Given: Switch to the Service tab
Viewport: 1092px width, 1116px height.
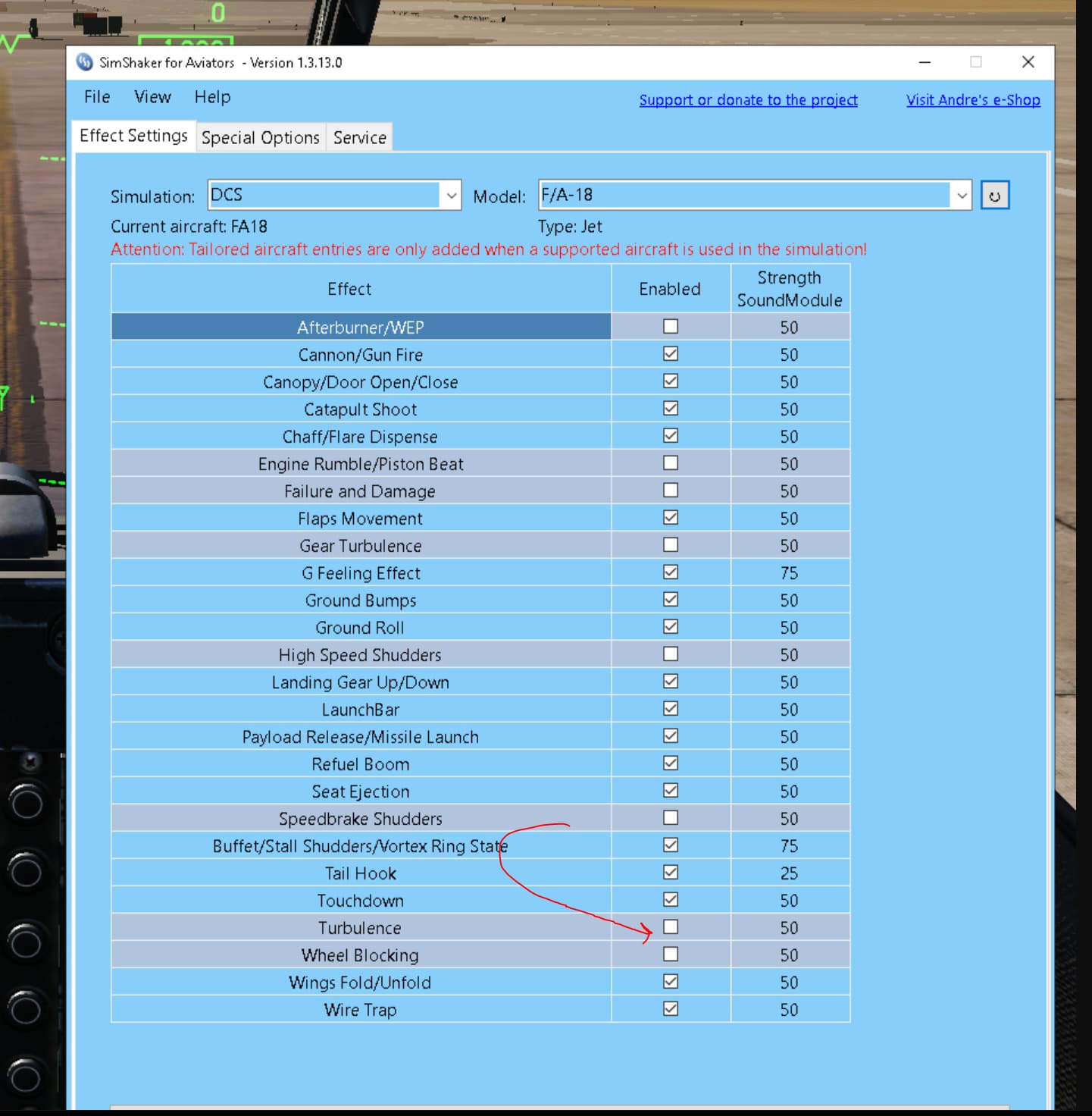Looking at the screenshot, I should [x=359, y=137].
